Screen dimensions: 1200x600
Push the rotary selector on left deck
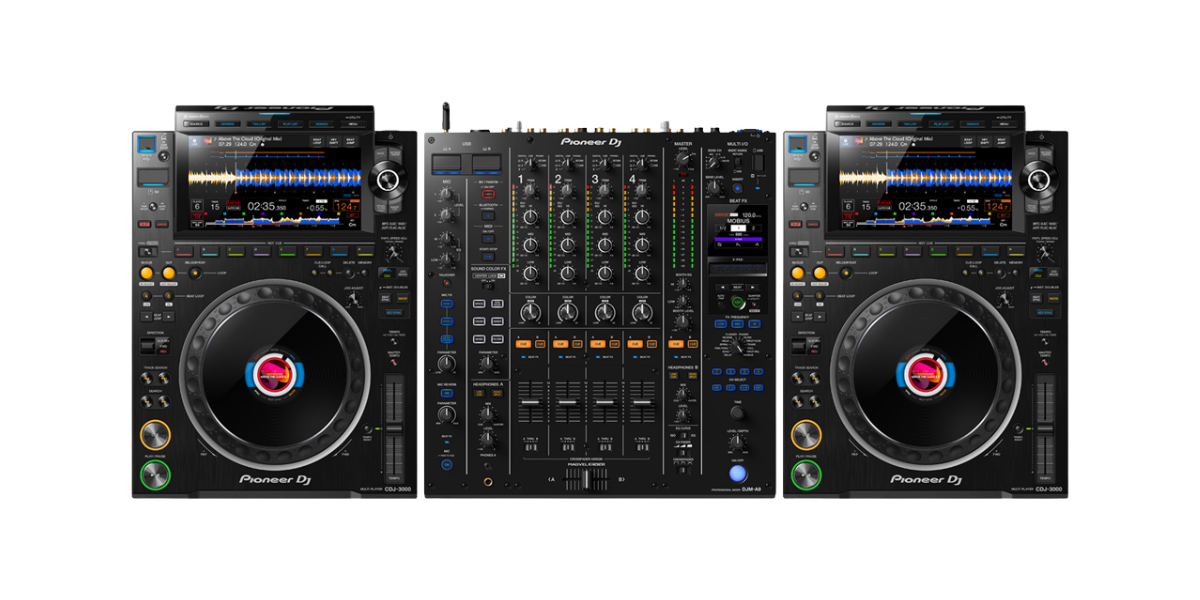(x=388, y=180)
